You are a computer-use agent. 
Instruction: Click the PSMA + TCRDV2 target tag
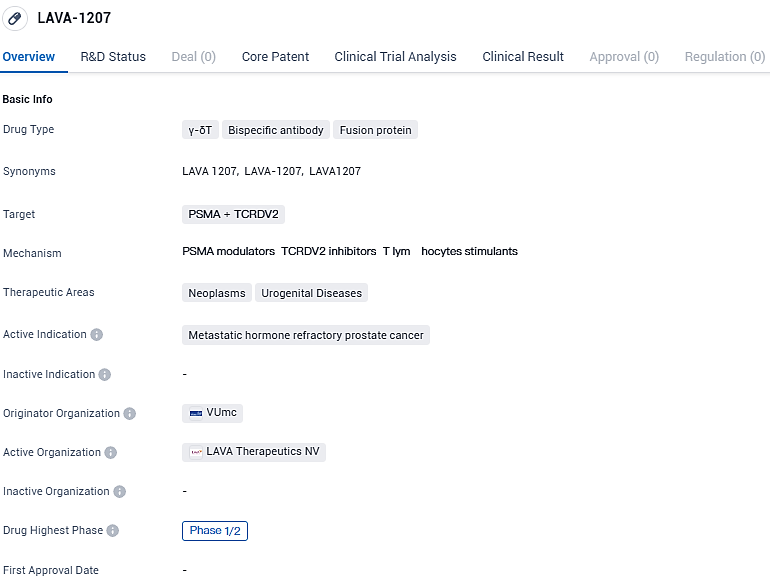(233, 214)
